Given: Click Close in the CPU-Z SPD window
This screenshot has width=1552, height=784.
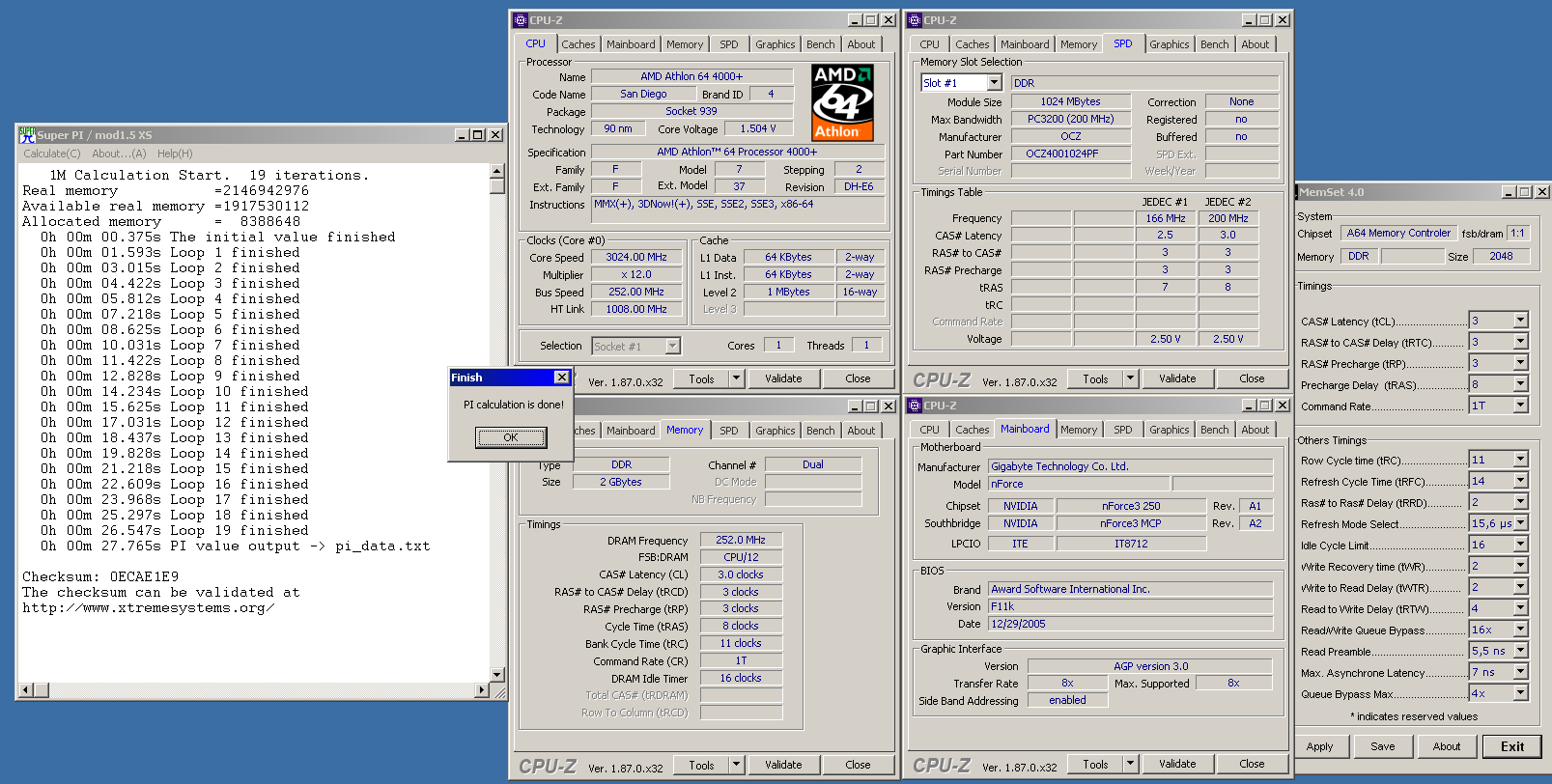Looking at the screenshot, I should coord(1252,379).
